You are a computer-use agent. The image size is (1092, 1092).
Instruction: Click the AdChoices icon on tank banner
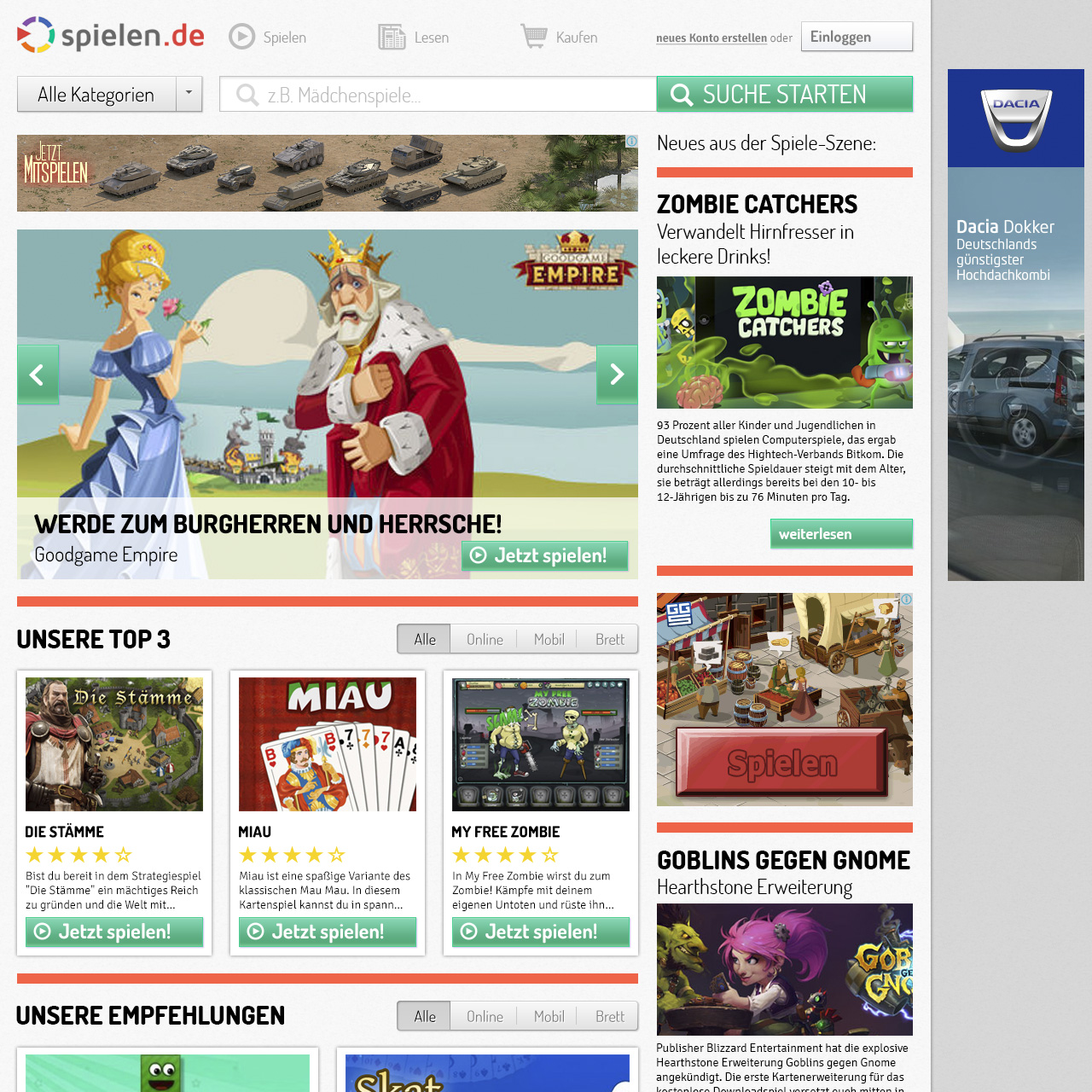point(631,142)
